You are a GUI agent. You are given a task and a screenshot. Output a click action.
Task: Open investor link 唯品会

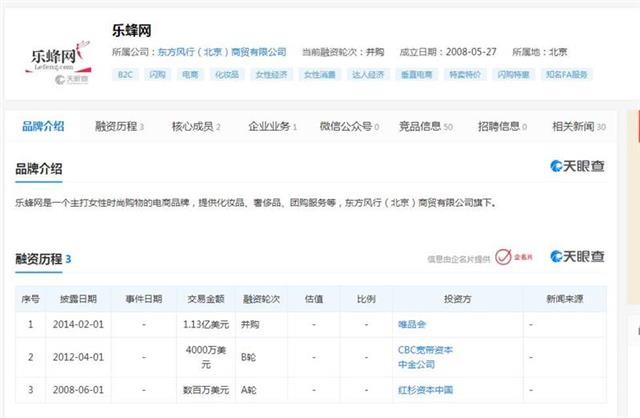point(411,324)
